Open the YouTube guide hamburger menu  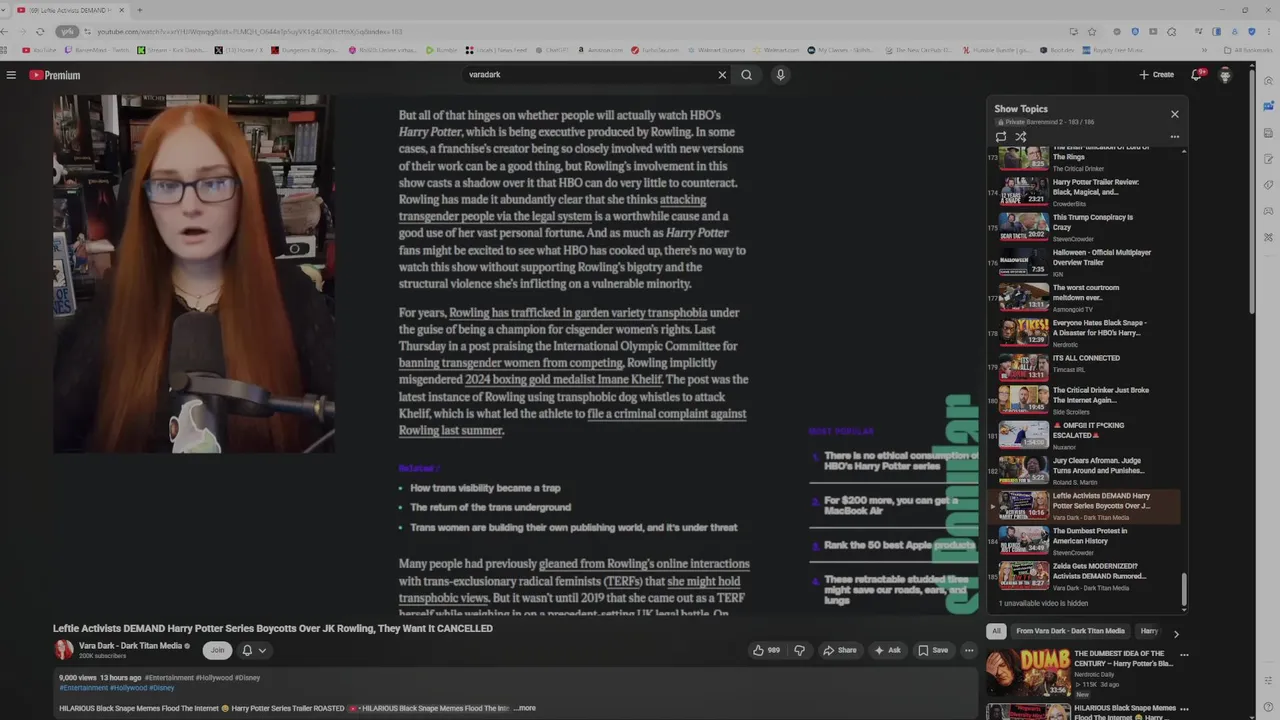pos(11,75)
